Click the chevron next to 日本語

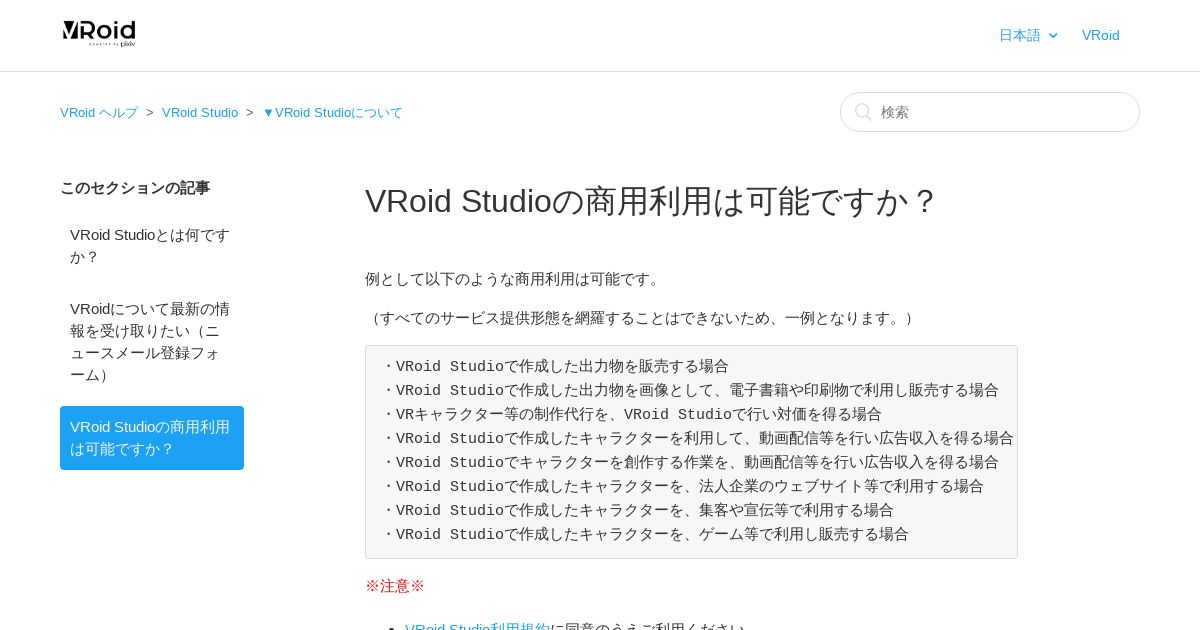pos(1053,36)
